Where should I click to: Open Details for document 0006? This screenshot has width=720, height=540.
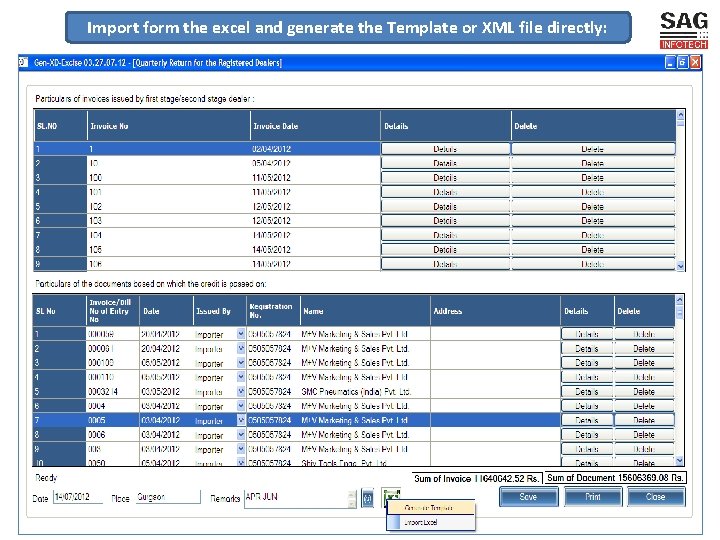click(587, 435)
